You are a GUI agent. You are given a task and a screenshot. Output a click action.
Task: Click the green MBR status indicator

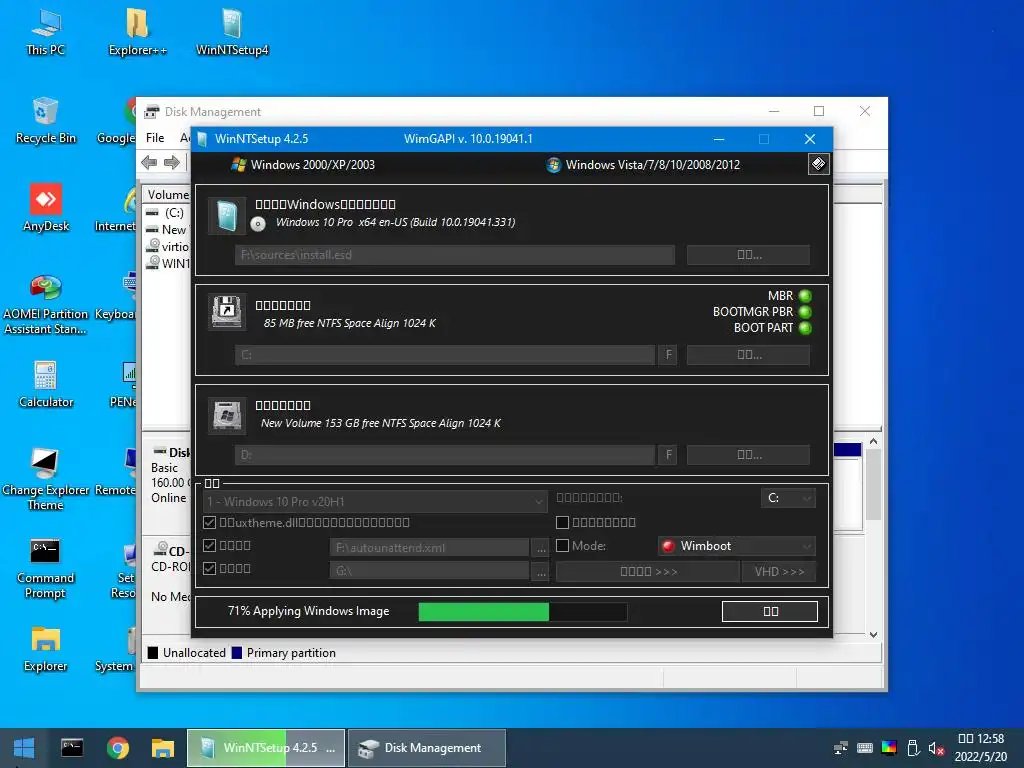click(805, 296)
